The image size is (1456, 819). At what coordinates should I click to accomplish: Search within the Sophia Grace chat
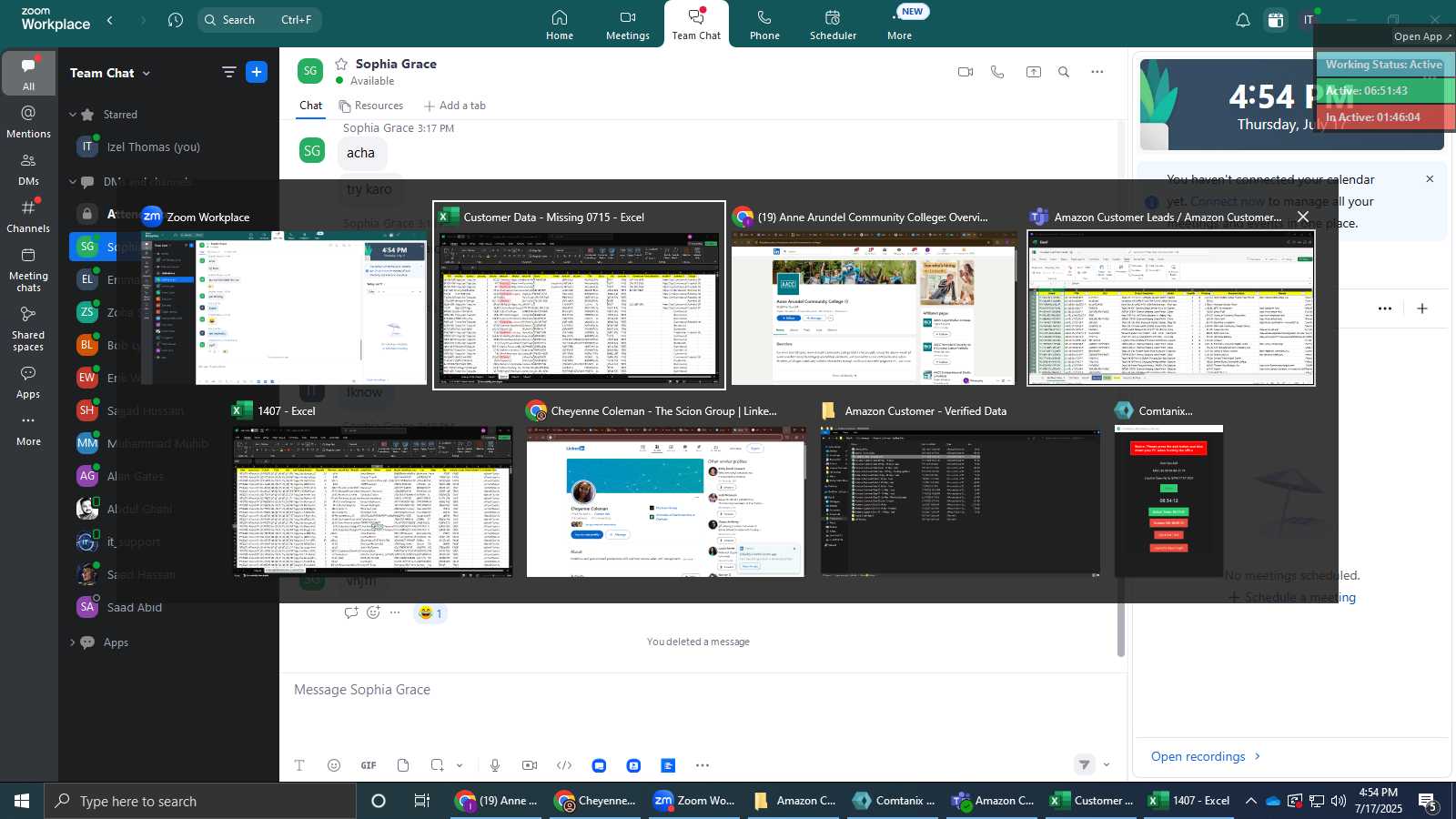coord(1064,72)
